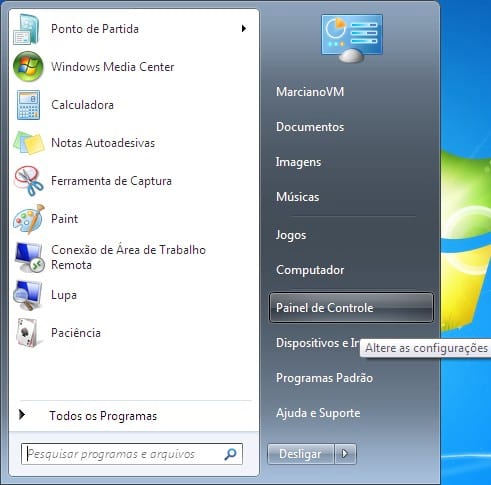The width and height of the screenshot is (491, 485).
Task: Focus the Pesquisar programas e arquivos field
Action: coord(132,454)
